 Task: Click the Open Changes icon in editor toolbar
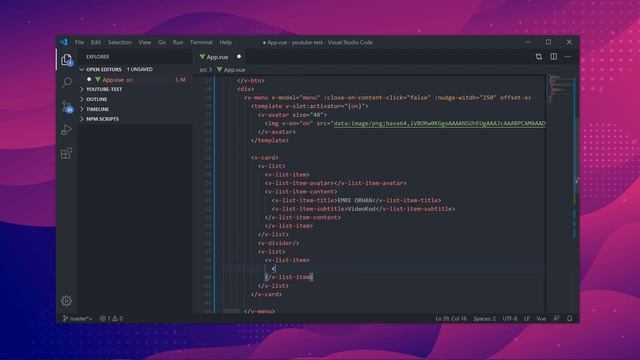[x=539, y=57]
